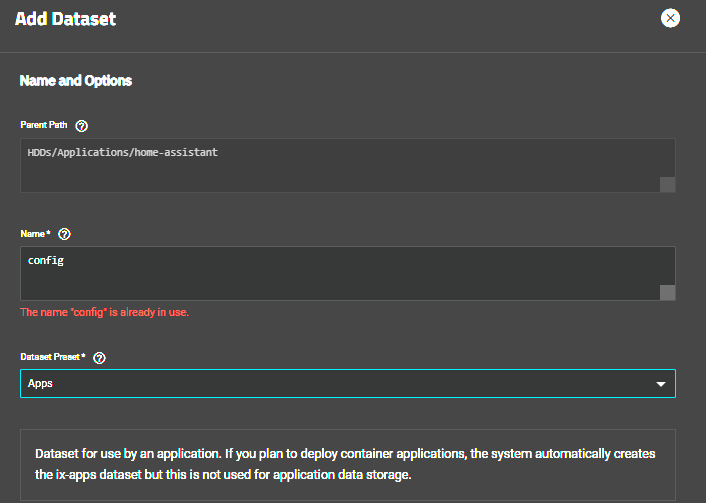
Task: Click the red name already in use error
Action: pyautogui.click(x=105, y=312)
